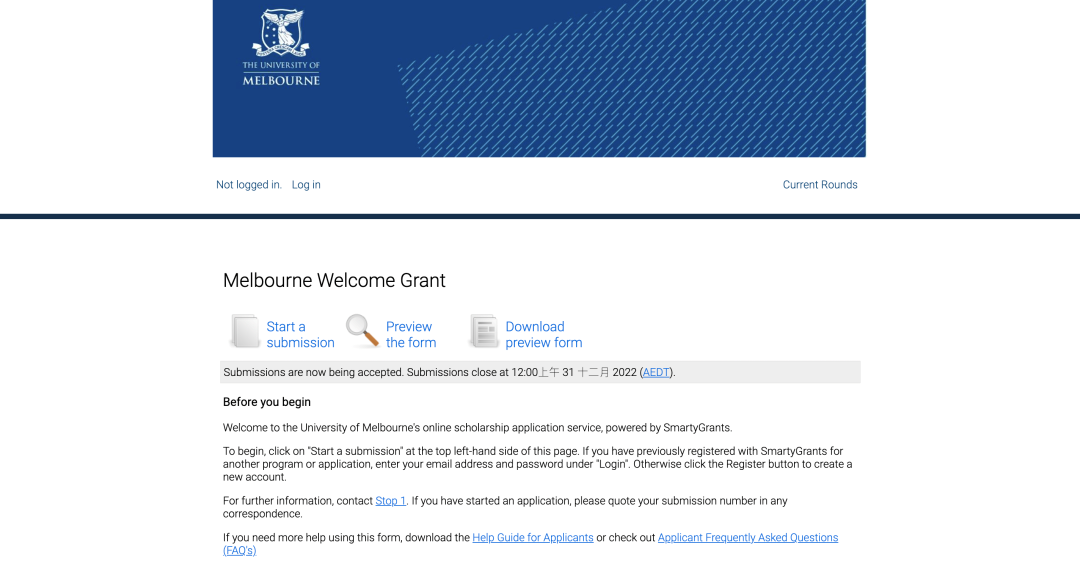Screen dimensions: 1080x564
Task: Click the University of Melbourne crest logo
Action: [281, 32]
